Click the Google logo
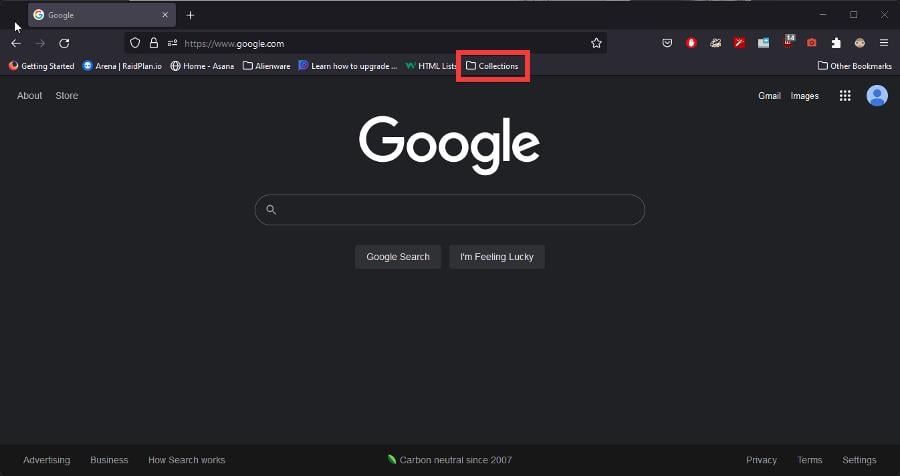 [x=449, y=145]
